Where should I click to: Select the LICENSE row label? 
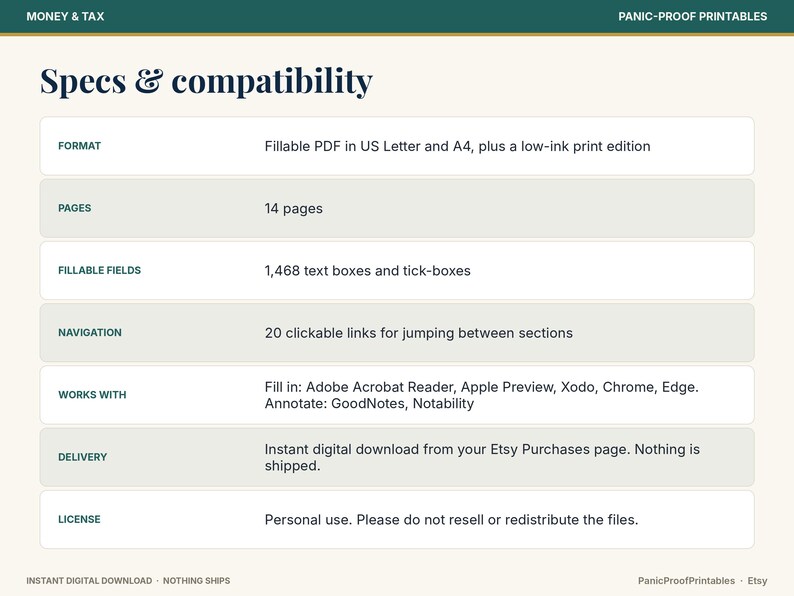click(x=80, y=520)
